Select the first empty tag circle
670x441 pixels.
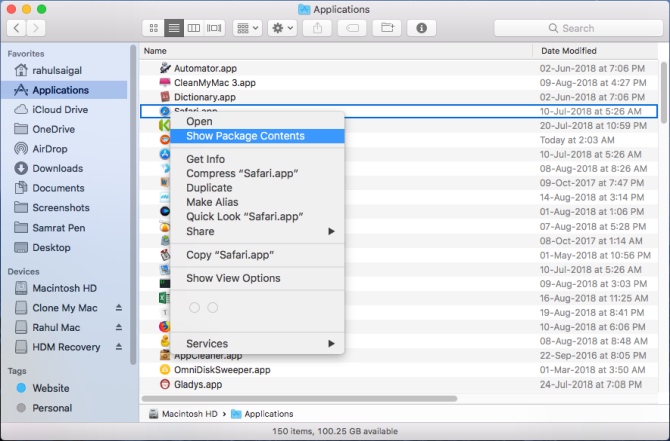(194, 308)
